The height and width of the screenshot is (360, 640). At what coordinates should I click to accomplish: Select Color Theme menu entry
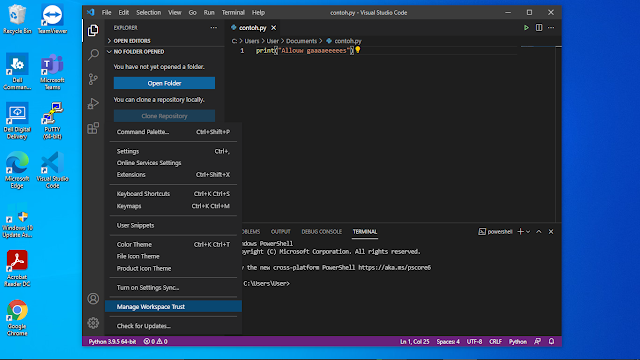[173, 244]
